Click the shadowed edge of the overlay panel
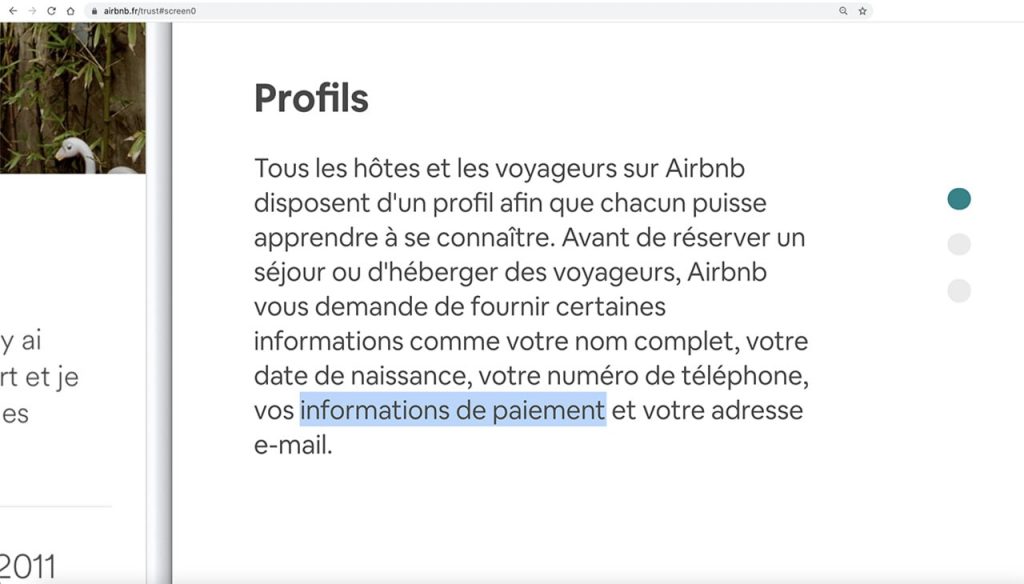1024x584 pixels. pos(159,303)
